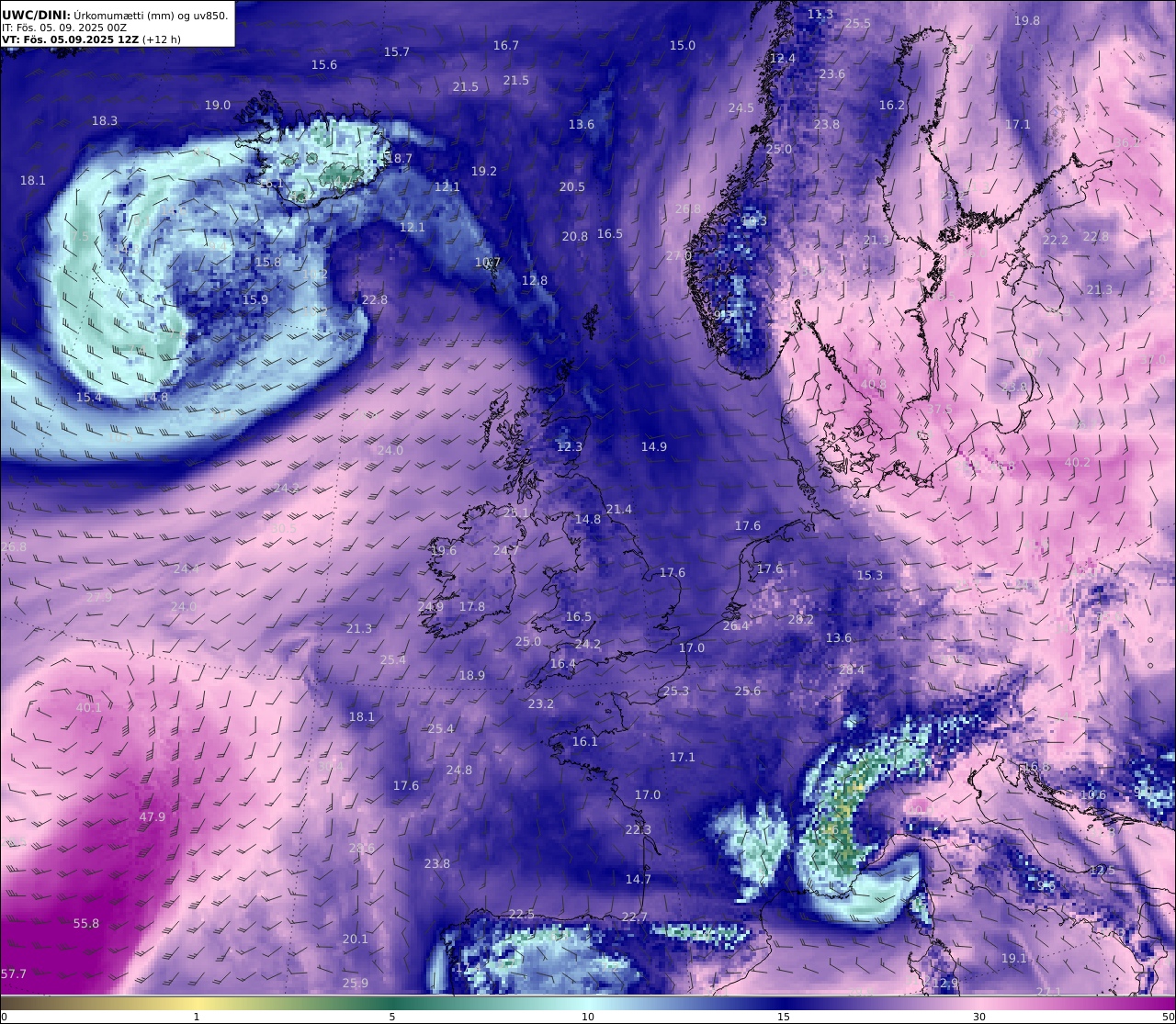Image resolution: width=1176 pixels, height=1024 pixels.
Task: Click the 12.3 value over Scotland
Action: tap(570, 447)
